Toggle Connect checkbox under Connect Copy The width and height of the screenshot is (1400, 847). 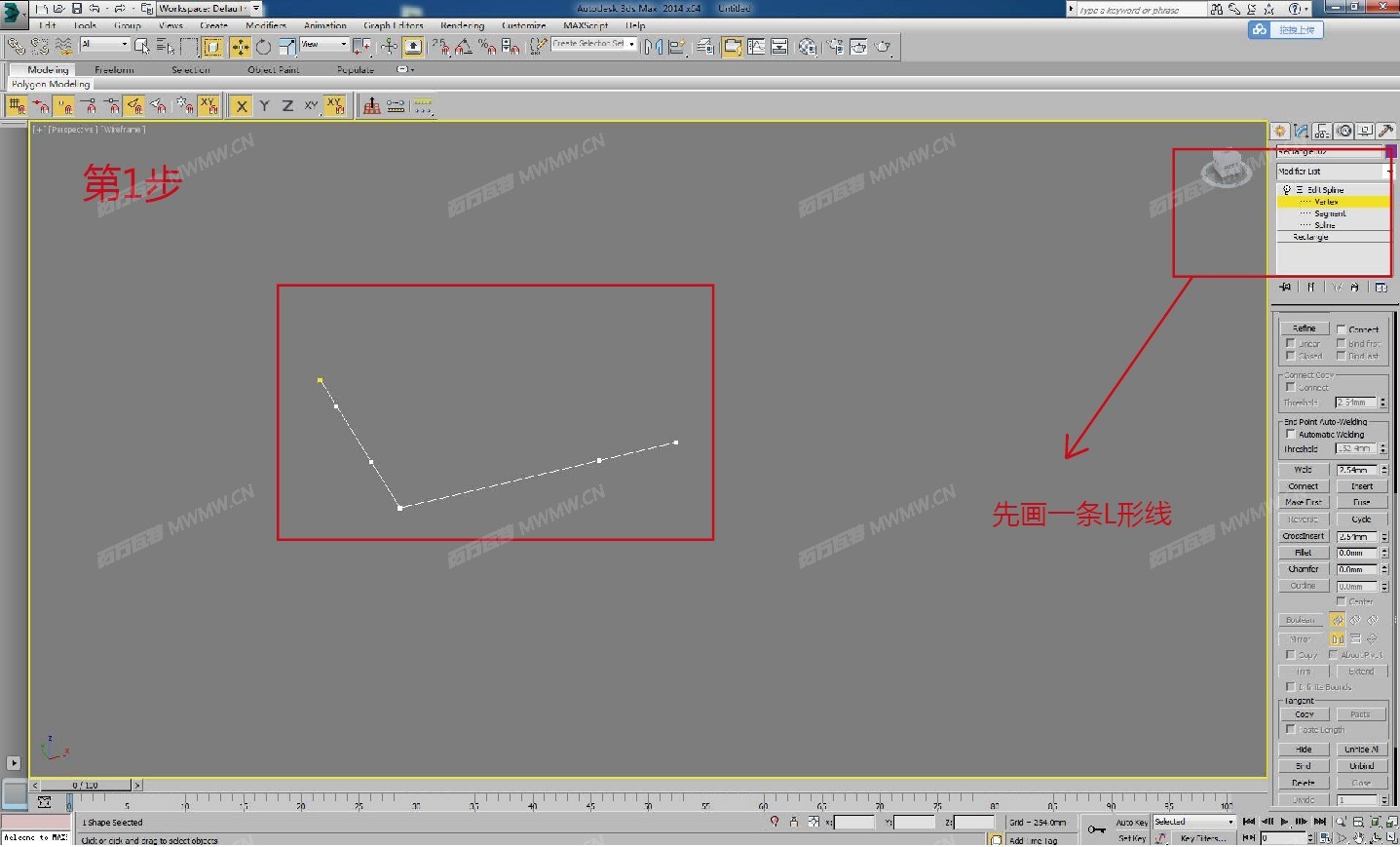click(1290, 387)
